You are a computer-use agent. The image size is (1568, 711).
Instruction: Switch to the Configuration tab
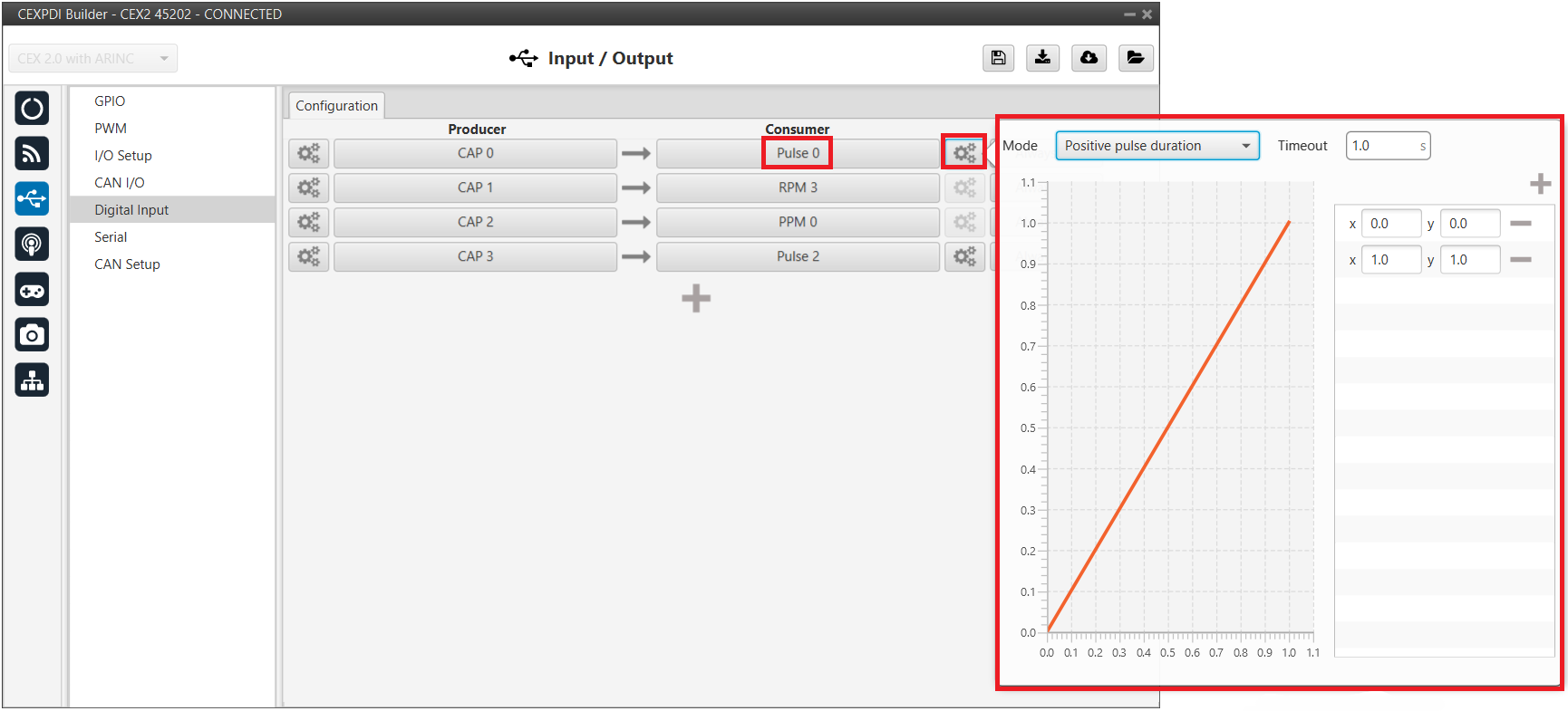[336, 106]
